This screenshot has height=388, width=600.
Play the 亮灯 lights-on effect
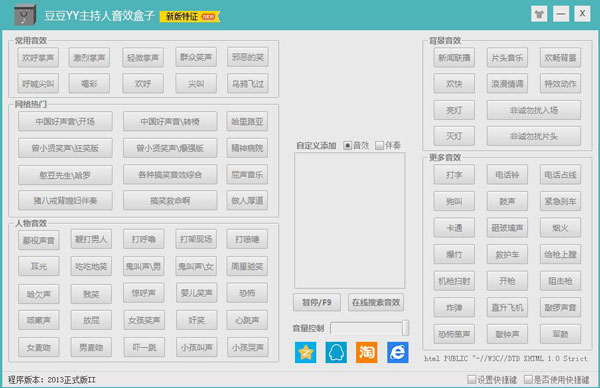coord(454,110)
